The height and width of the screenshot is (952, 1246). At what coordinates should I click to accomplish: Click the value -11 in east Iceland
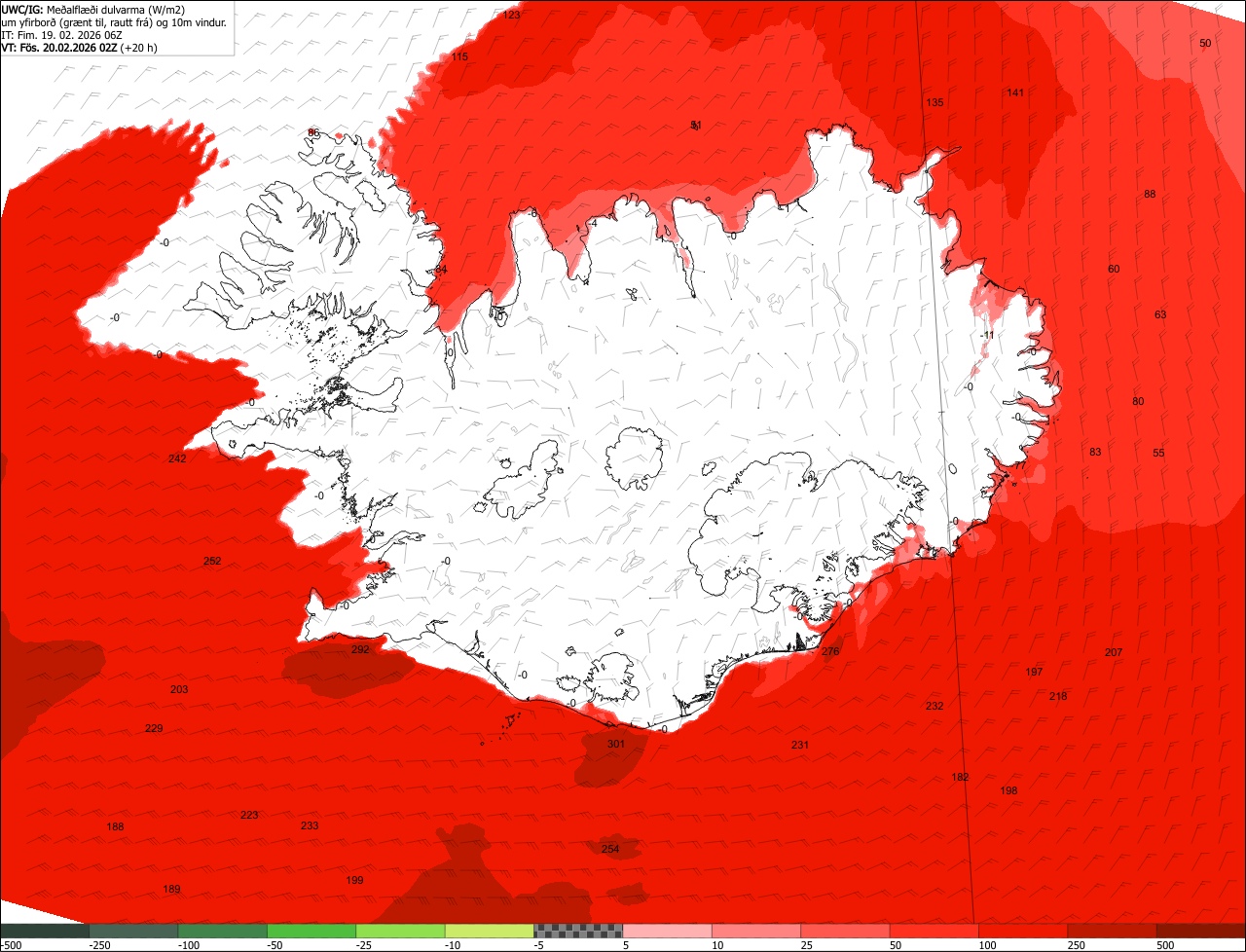pyautogui.click(x=987, y=335)
